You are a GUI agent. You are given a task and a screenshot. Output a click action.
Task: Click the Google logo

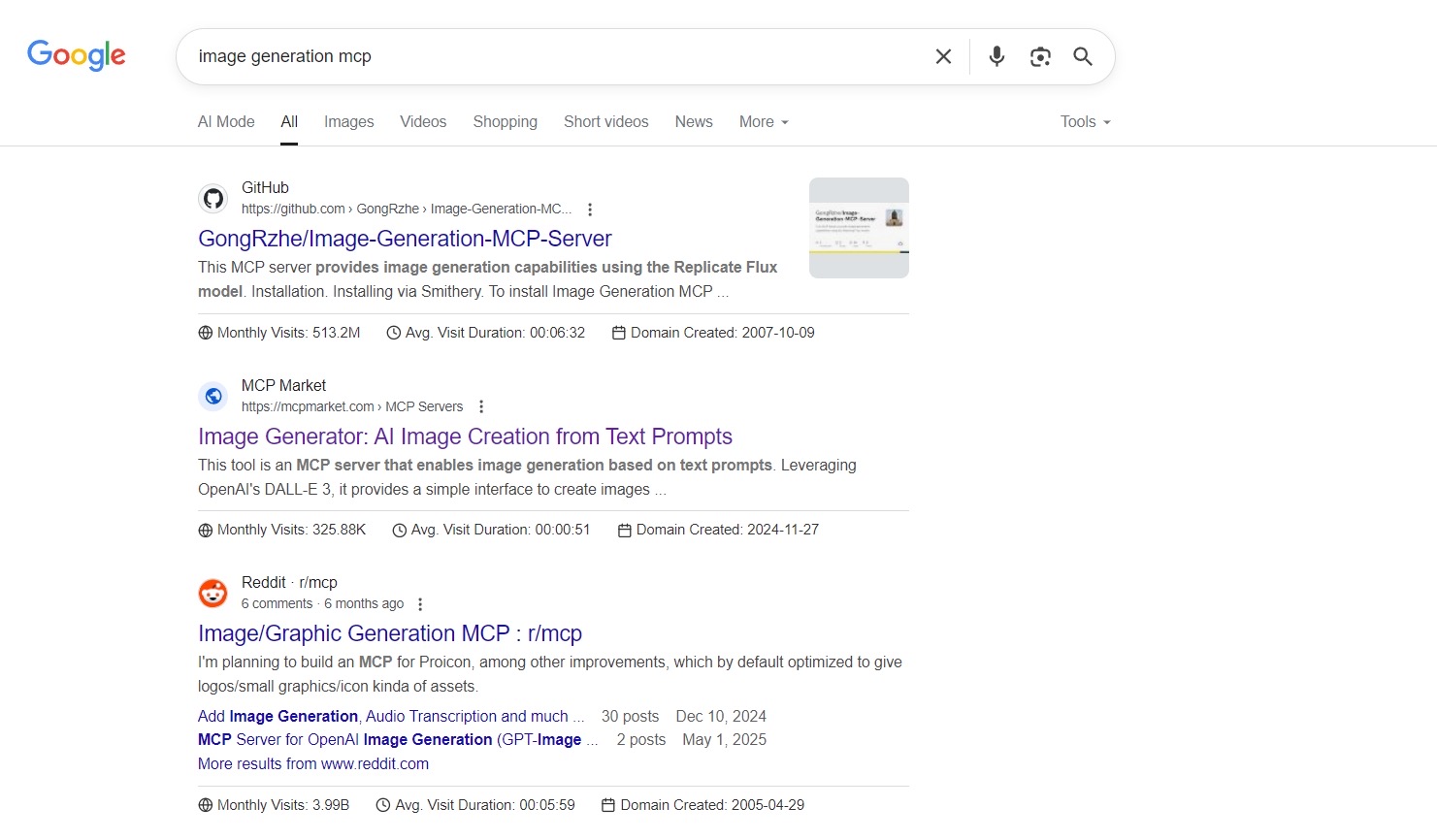77,55
